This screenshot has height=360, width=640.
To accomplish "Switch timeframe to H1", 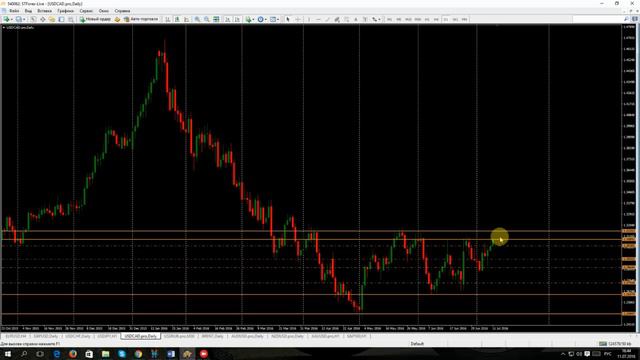I will (x=427, y=19).
